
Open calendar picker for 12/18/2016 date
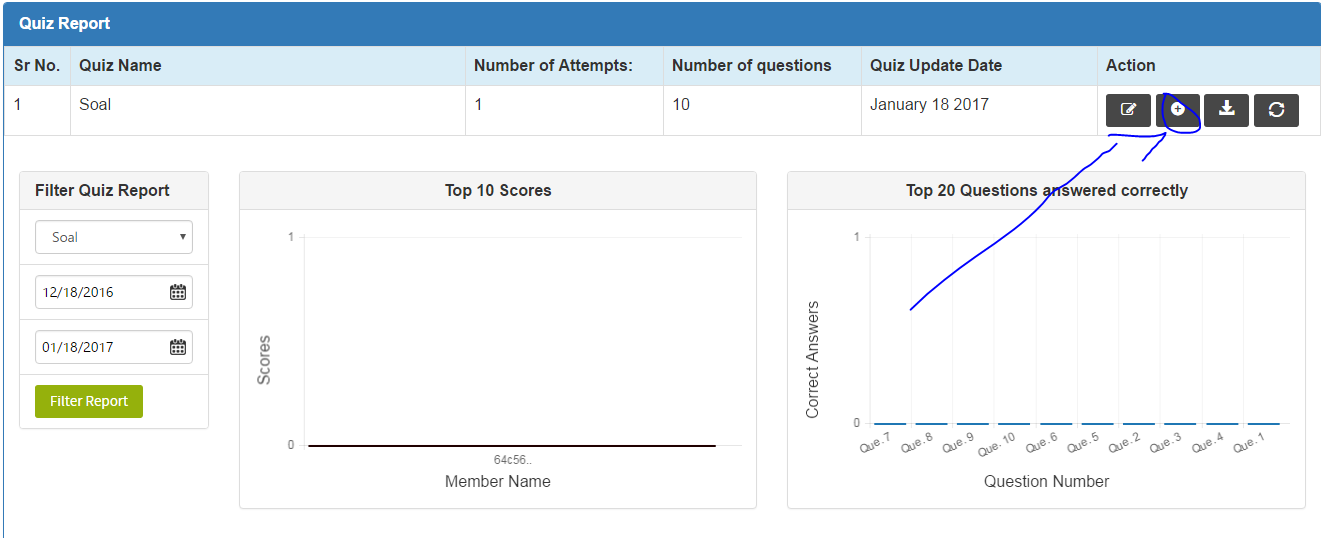click(178, 292)
